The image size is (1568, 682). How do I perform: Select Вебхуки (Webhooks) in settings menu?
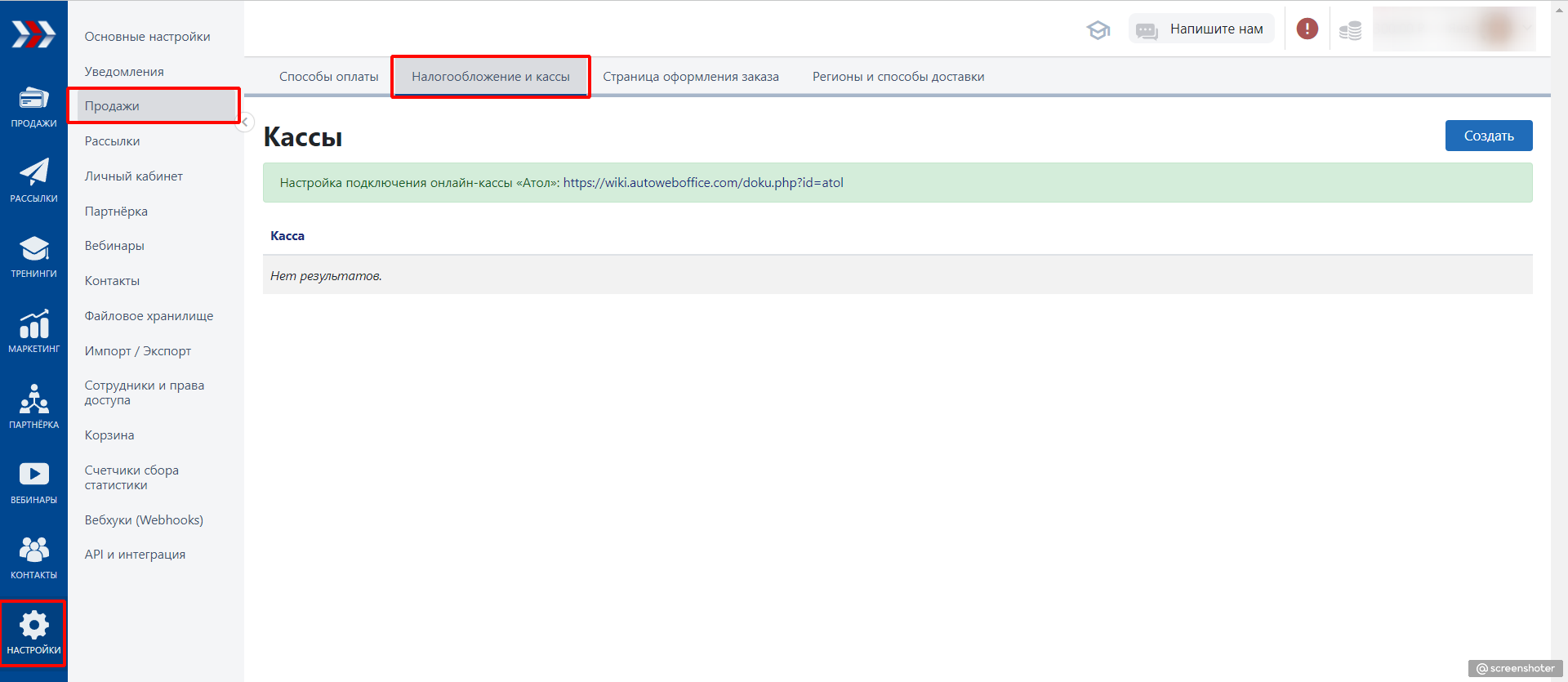point(144,520)
